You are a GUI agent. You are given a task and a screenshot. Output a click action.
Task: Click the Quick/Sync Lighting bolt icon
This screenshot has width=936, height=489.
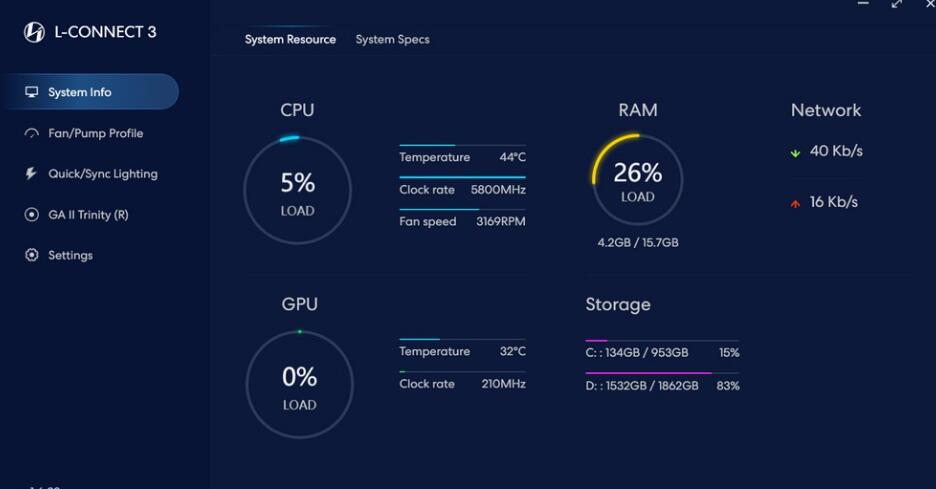click(31, 174)
